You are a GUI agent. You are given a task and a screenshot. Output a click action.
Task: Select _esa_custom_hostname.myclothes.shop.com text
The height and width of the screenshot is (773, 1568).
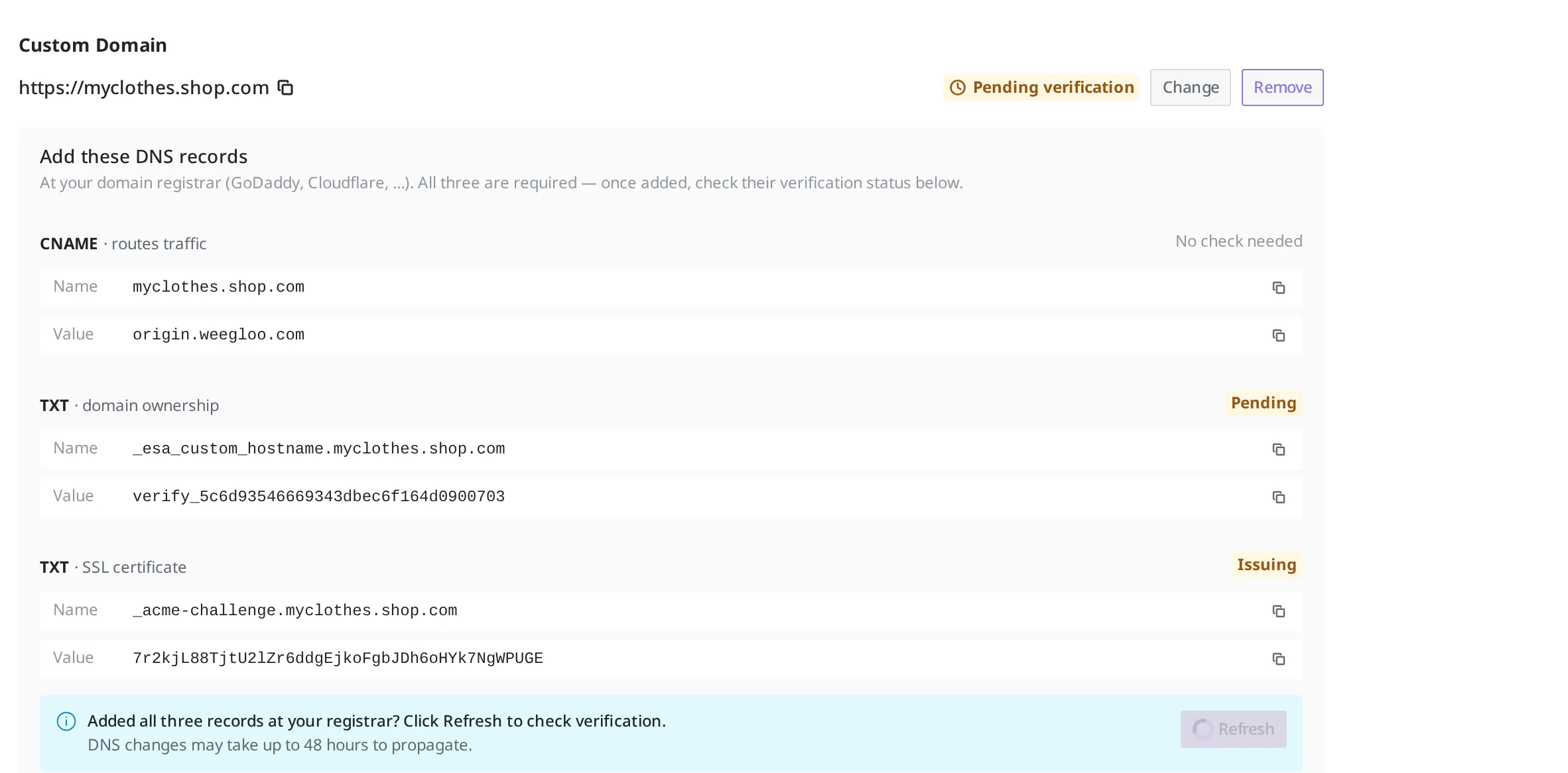click(318, 449)
